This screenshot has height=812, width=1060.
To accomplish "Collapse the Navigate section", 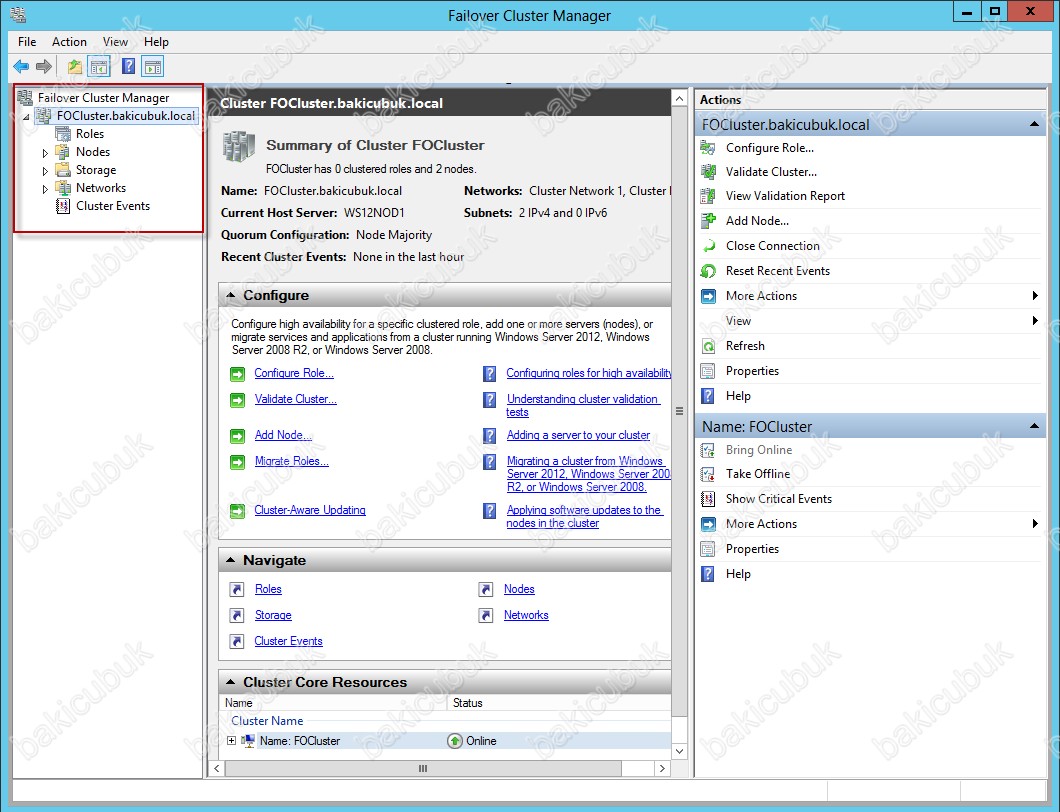I will click(231, 560).
